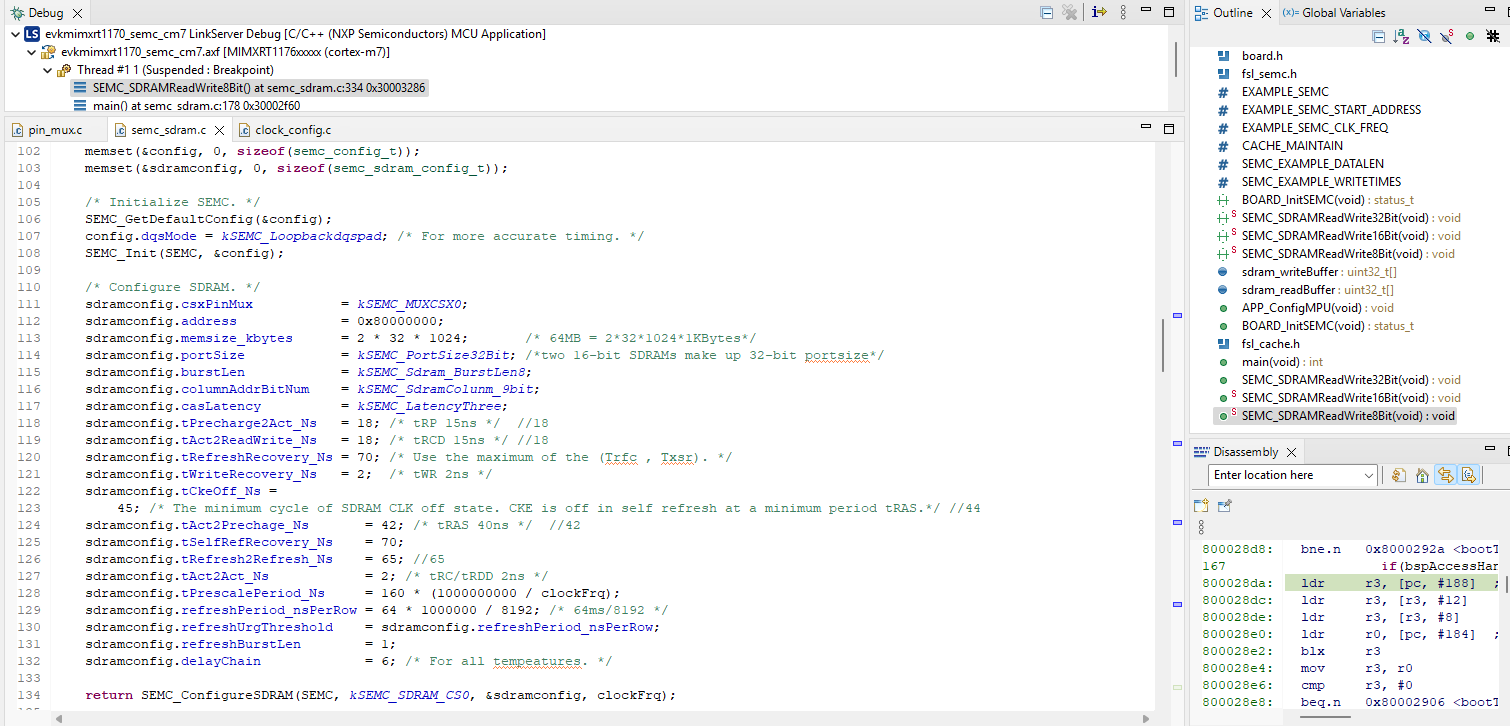This screenshot has width=1510, height=726.
Task: Click the SEMC_Init(SEMC, &config) line in the editor
Action: (x=185, y=253)
